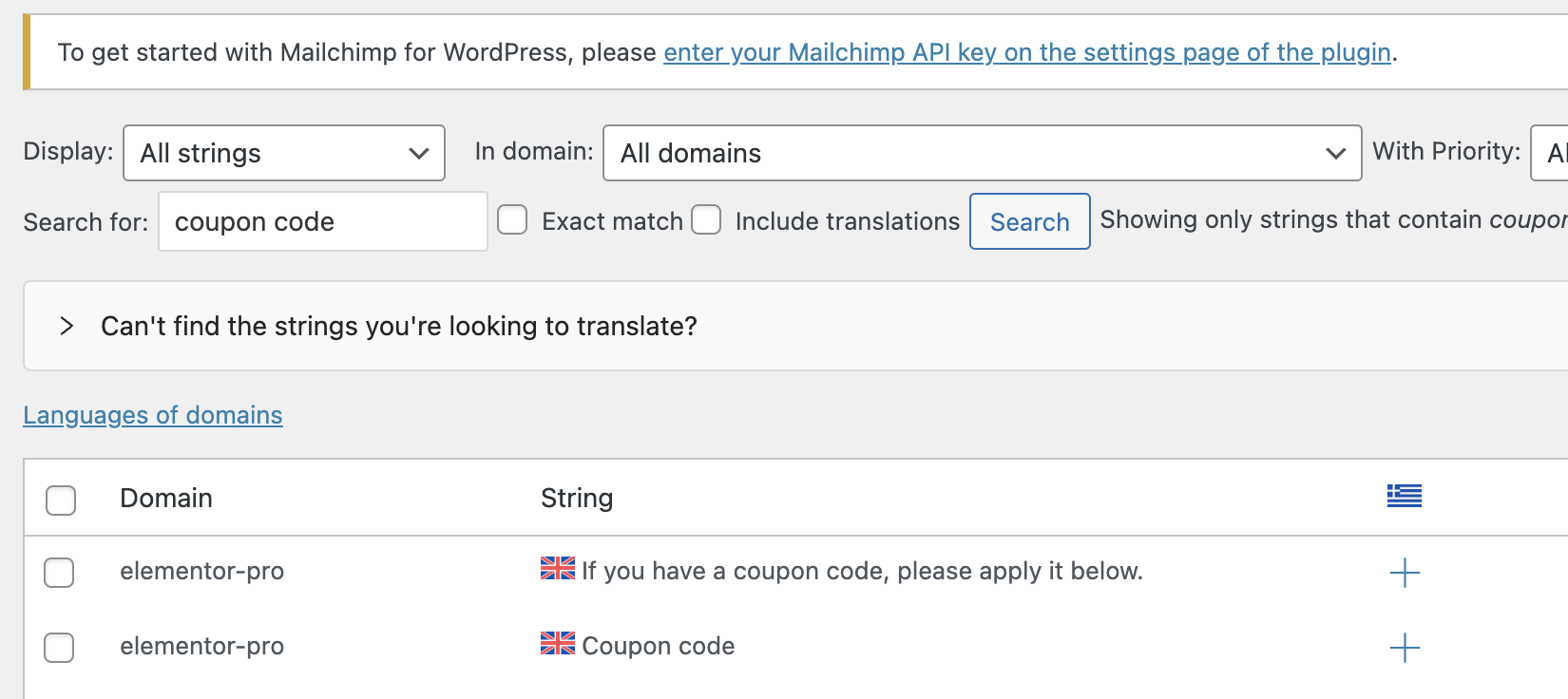Click the String column header
The height and width of the screenshot is (699, 1568).
[x=577, y=498]
